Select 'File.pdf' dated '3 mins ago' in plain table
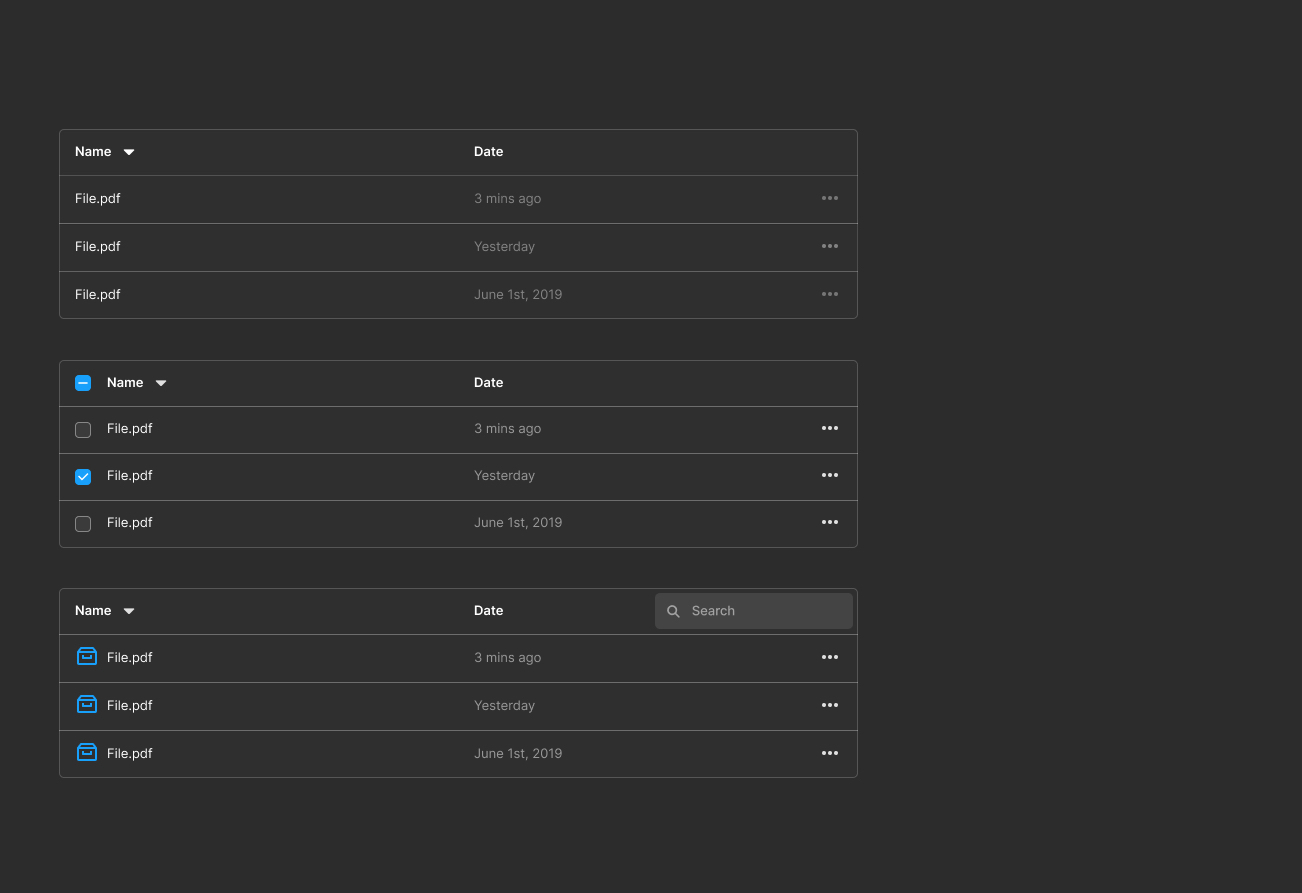Viewport: 1302px width, 893px height. coord(98,199)
